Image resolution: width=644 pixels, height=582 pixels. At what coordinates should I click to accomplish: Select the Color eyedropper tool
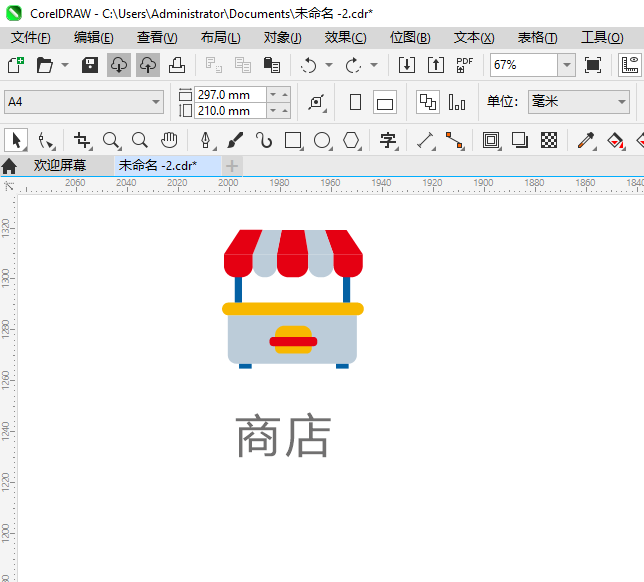tap(586, 140)
